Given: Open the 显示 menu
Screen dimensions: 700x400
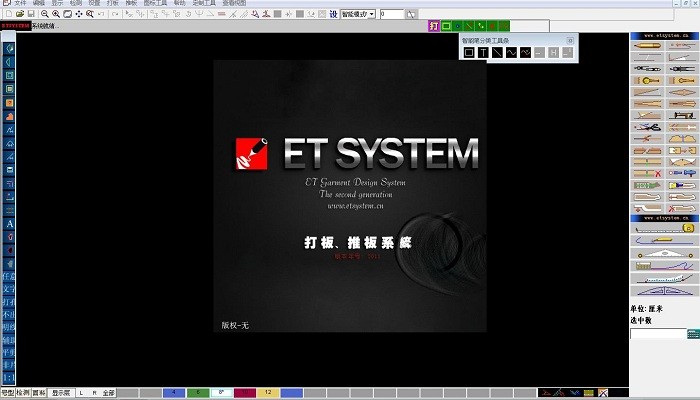Looking at the screenshot, I should coord(58,3).
